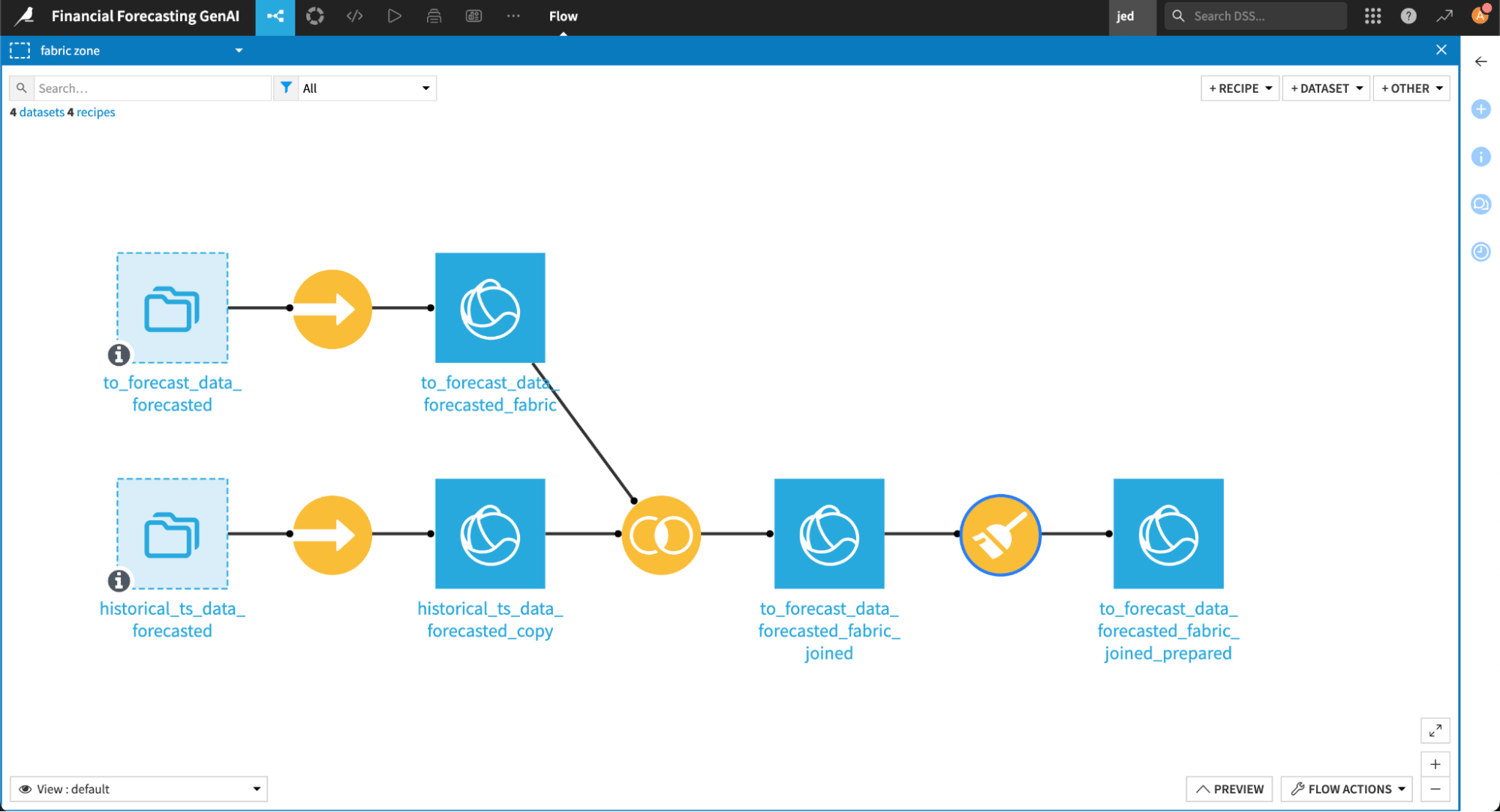1500x812 pixels.
Task: Click the flow search input field
Action: click(x=152, y=88)
